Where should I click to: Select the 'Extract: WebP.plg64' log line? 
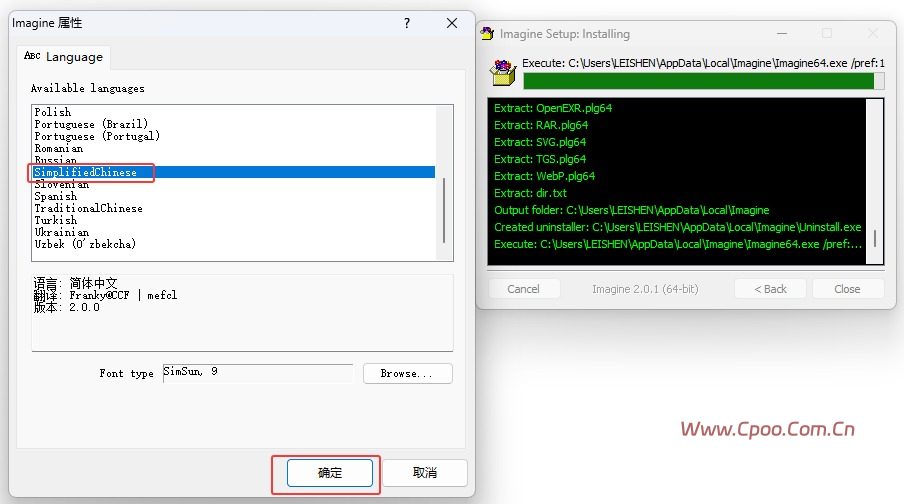tap(544, 176)
